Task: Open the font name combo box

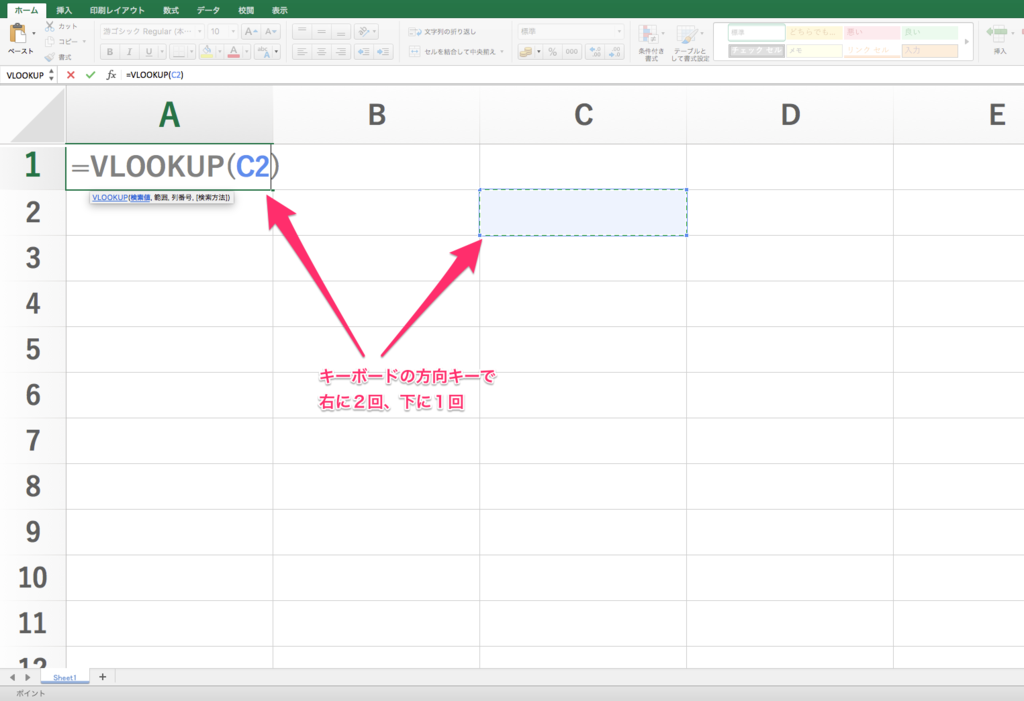Action: (x=152, y=31)
